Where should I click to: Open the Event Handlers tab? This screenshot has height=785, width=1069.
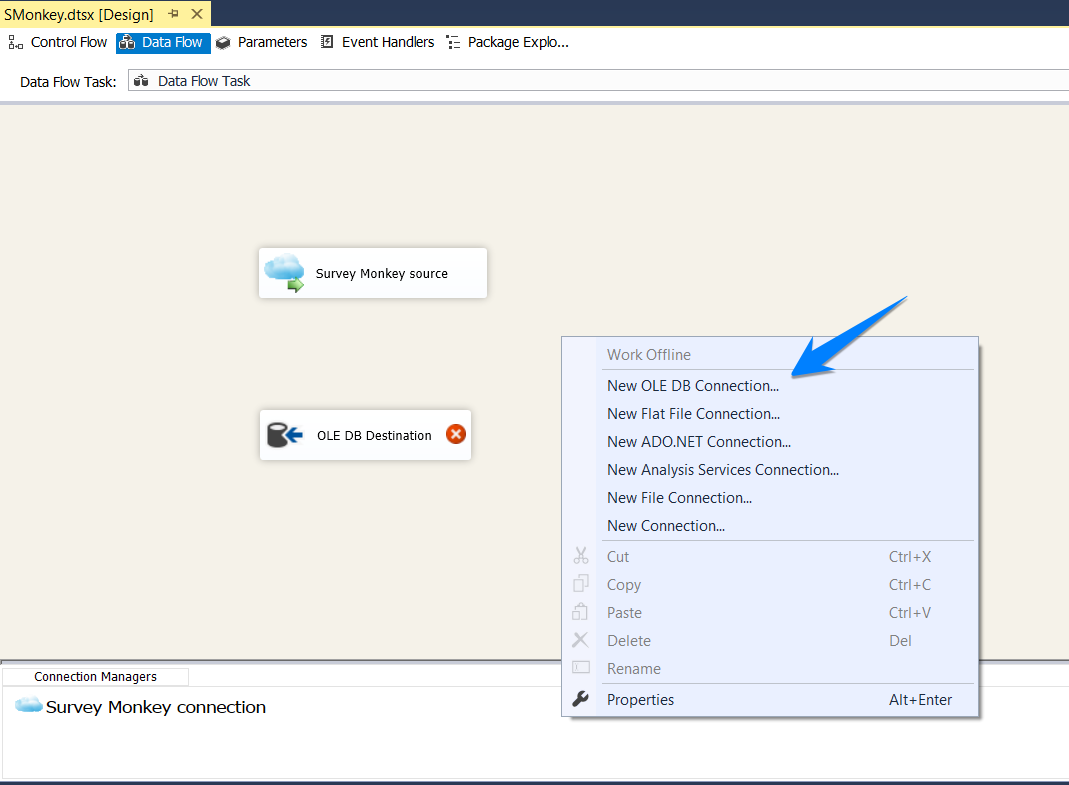click(x=378, y=42)
